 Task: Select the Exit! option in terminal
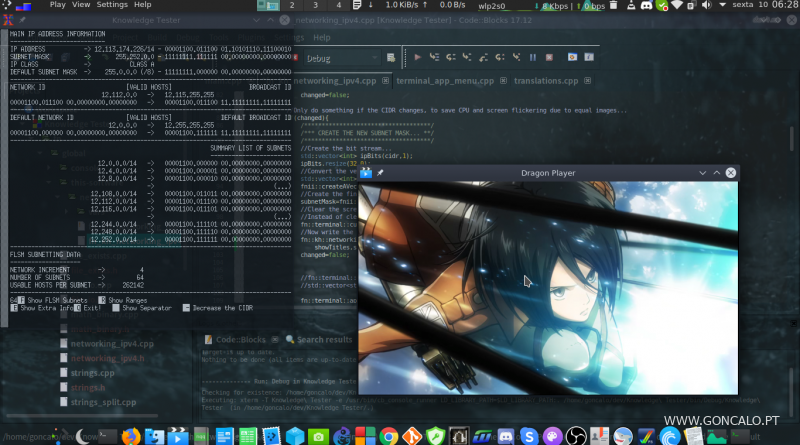coord(88,308)
